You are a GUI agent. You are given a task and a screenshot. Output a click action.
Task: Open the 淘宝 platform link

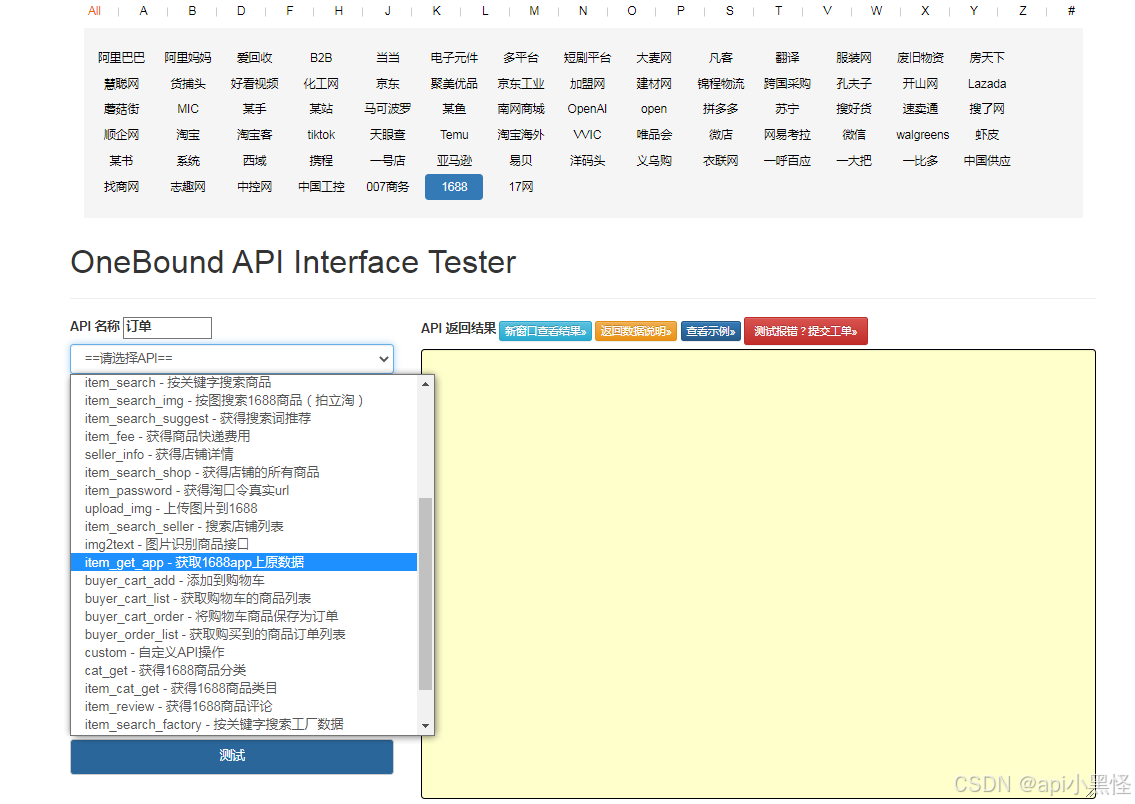187,134
